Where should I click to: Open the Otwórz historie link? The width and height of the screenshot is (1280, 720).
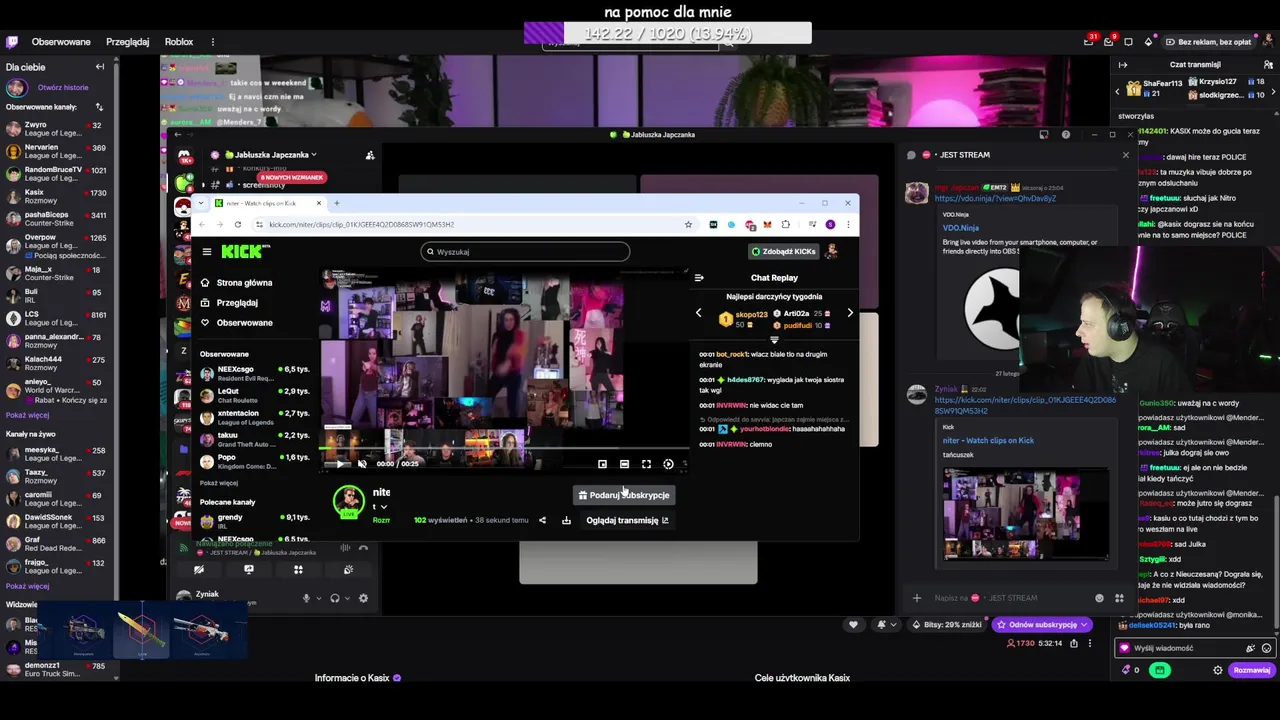pyautogui.click(x=63, y=87)
